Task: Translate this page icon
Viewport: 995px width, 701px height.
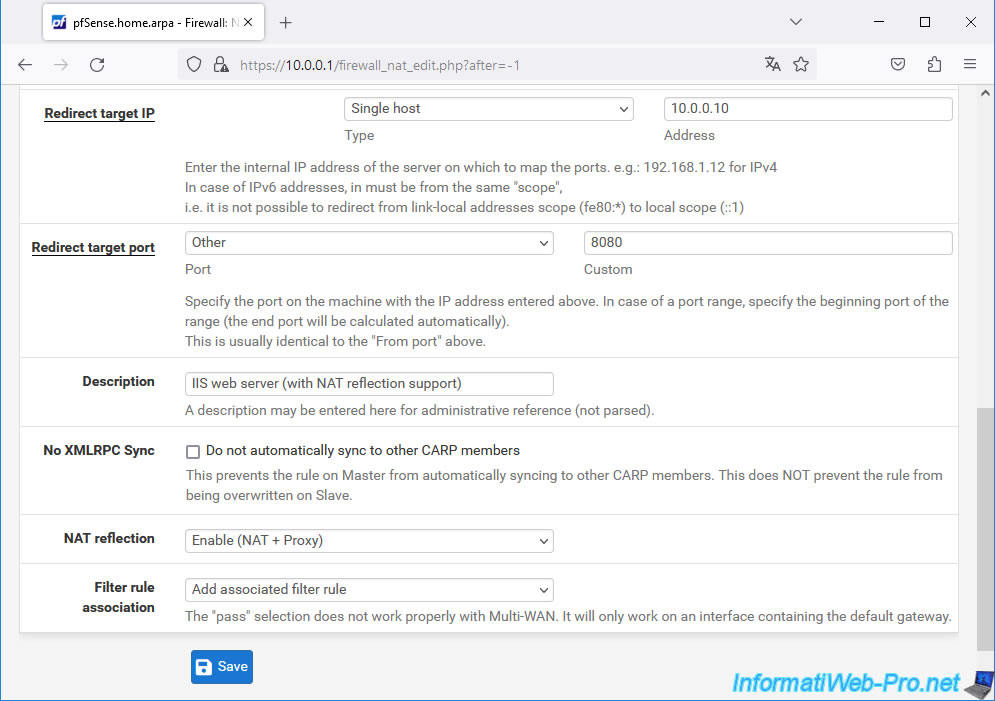Action: [772, 64]
